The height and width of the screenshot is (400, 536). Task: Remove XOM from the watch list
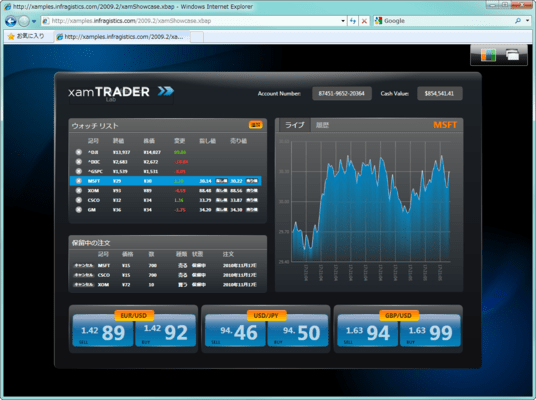(x=79, y=190)
